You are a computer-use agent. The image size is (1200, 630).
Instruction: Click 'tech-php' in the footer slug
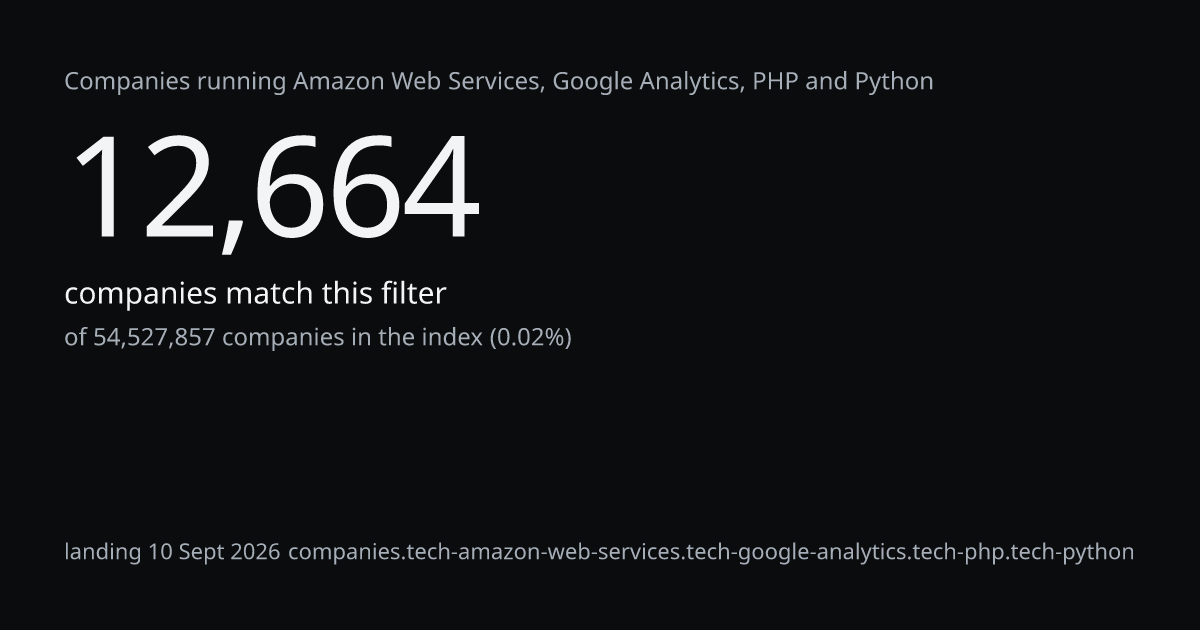coord(958,552)
